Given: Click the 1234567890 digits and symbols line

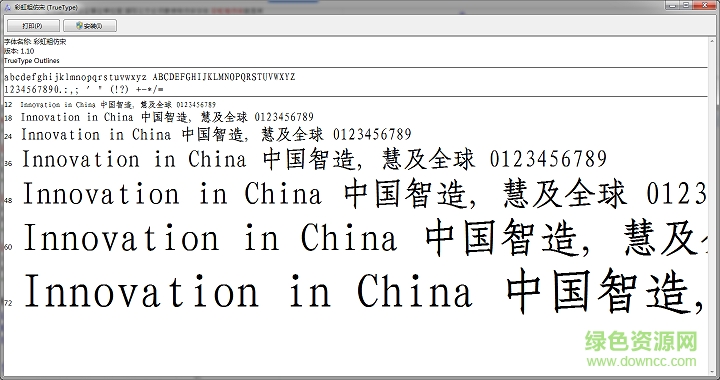Looking at the screenshot, I should point(84,89).
